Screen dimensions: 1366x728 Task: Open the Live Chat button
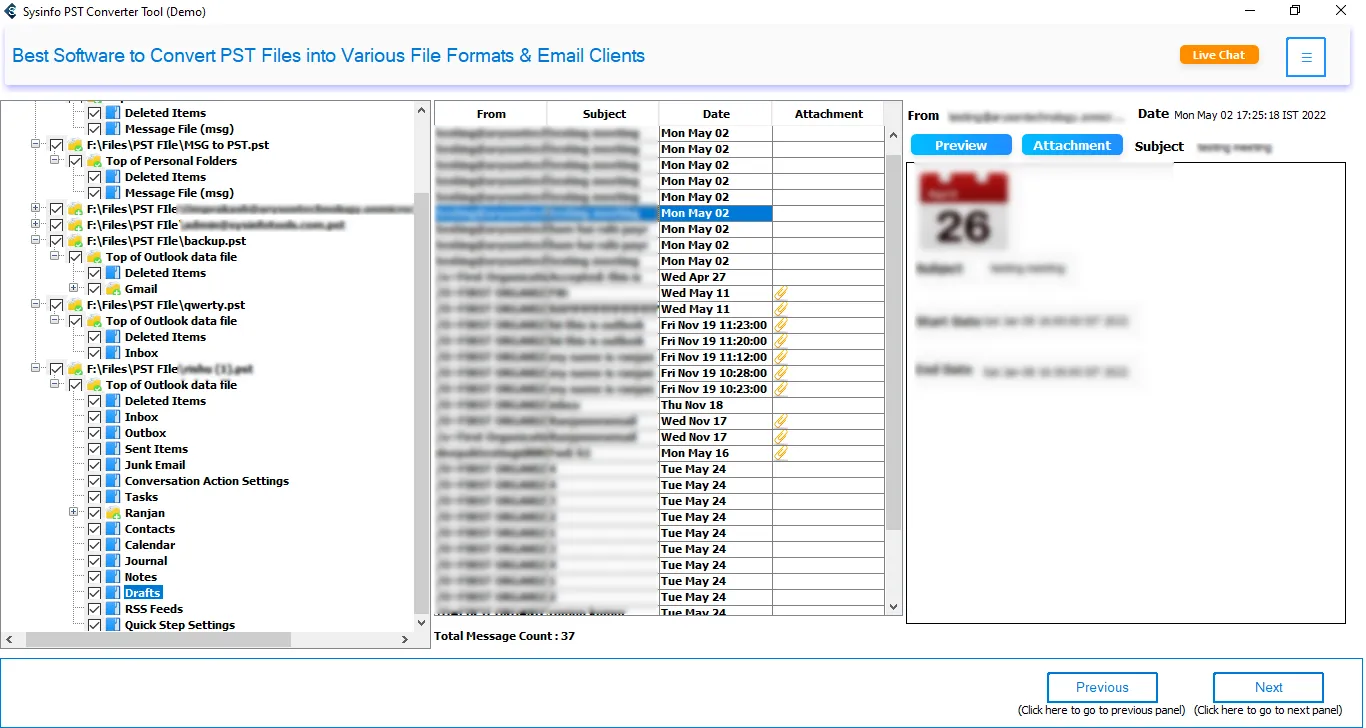(x=1219, y=55)
